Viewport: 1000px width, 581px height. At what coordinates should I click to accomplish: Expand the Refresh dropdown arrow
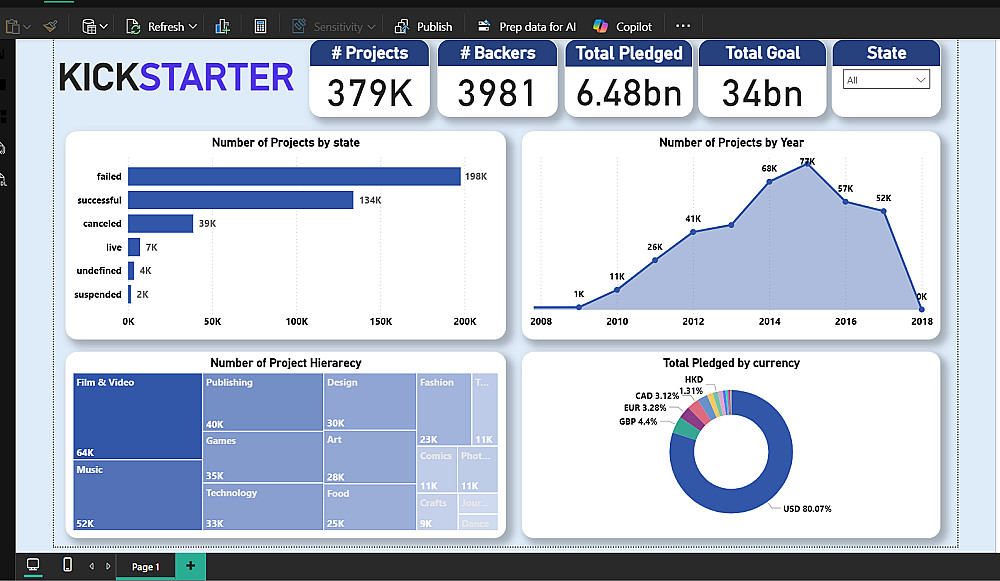(x=193, y=26)
